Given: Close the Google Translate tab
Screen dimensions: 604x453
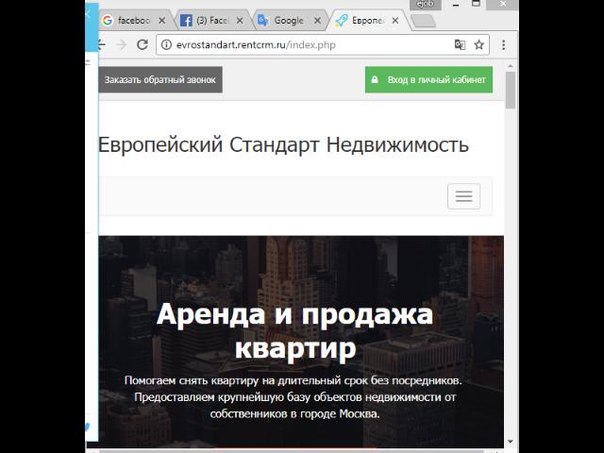Looking at the screenshot, I should (x=317, y=20).
